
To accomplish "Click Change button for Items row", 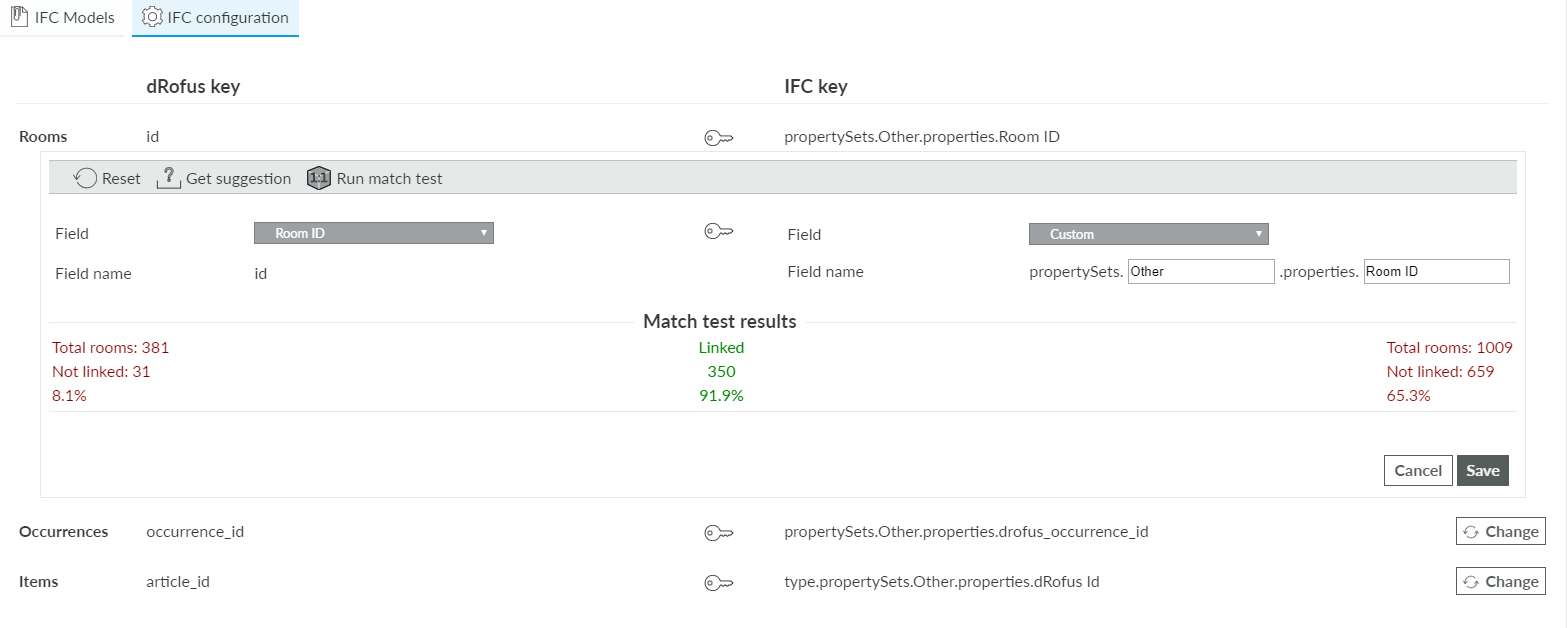I will (1500, 582).
